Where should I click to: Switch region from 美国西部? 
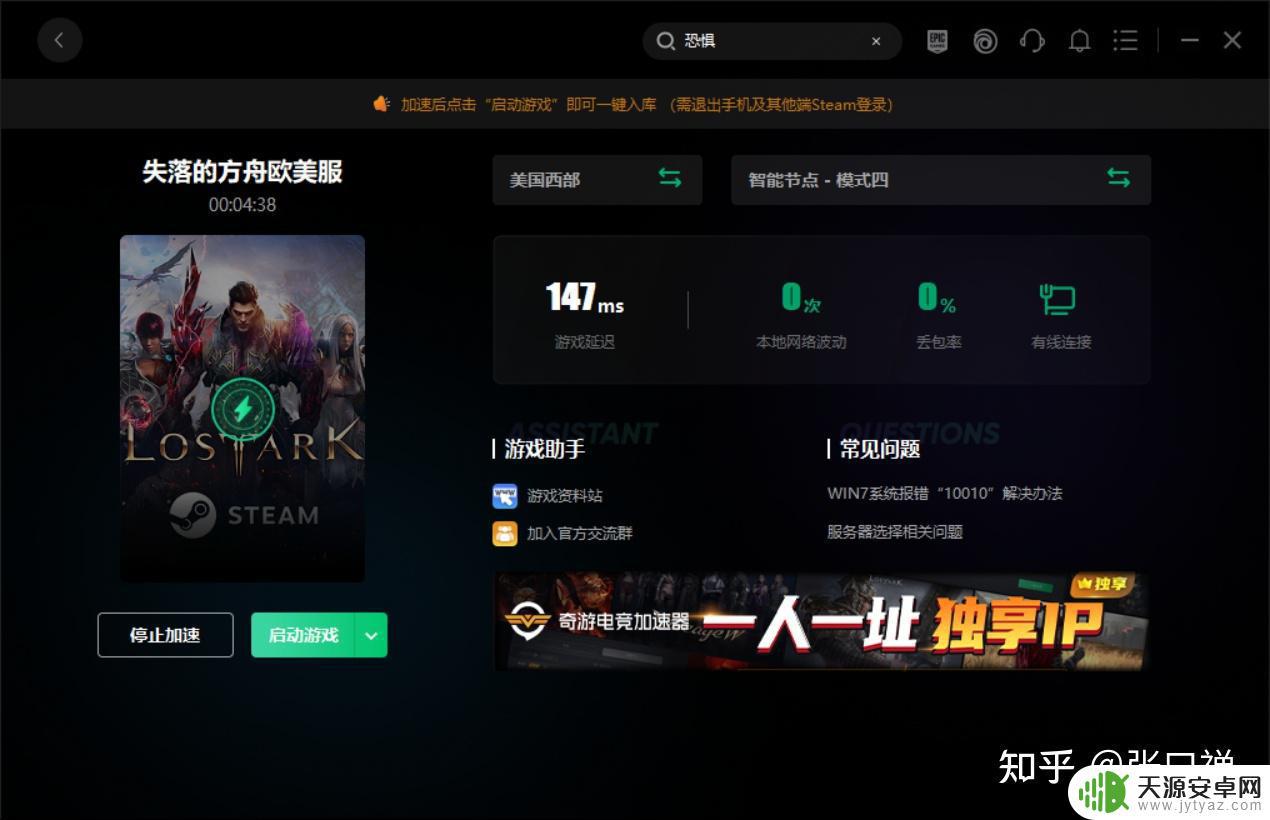[597, 180]
